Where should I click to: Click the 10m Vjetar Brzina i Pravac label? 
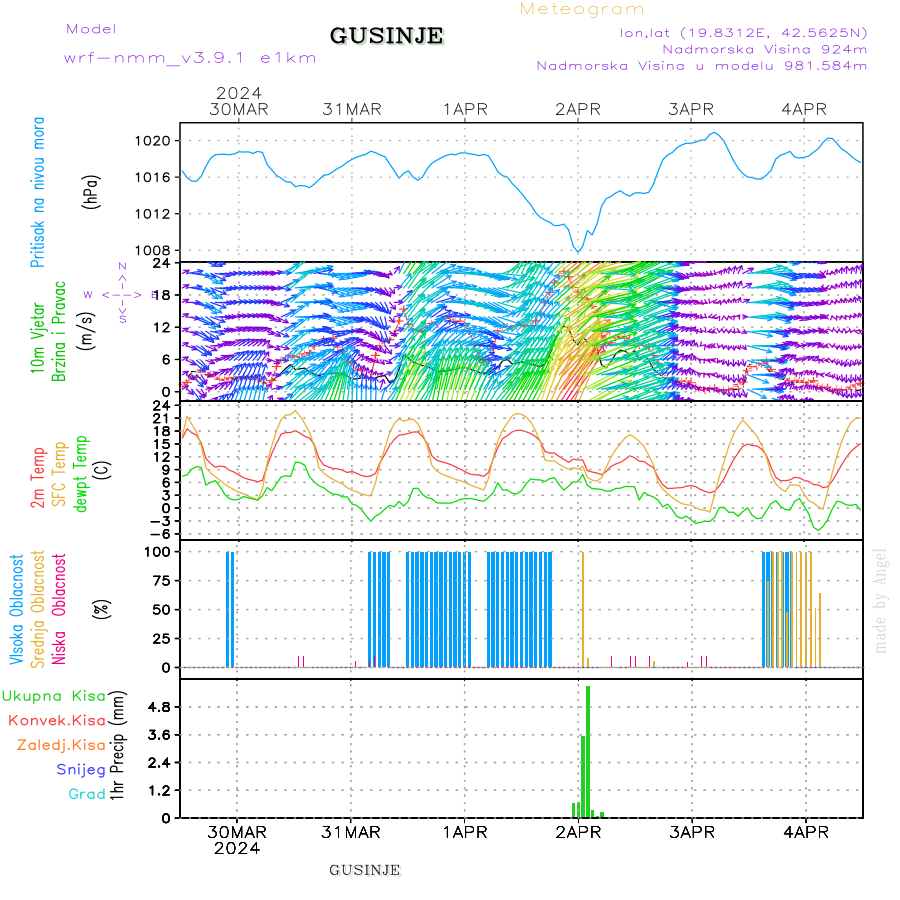click(x=48, y=332)
